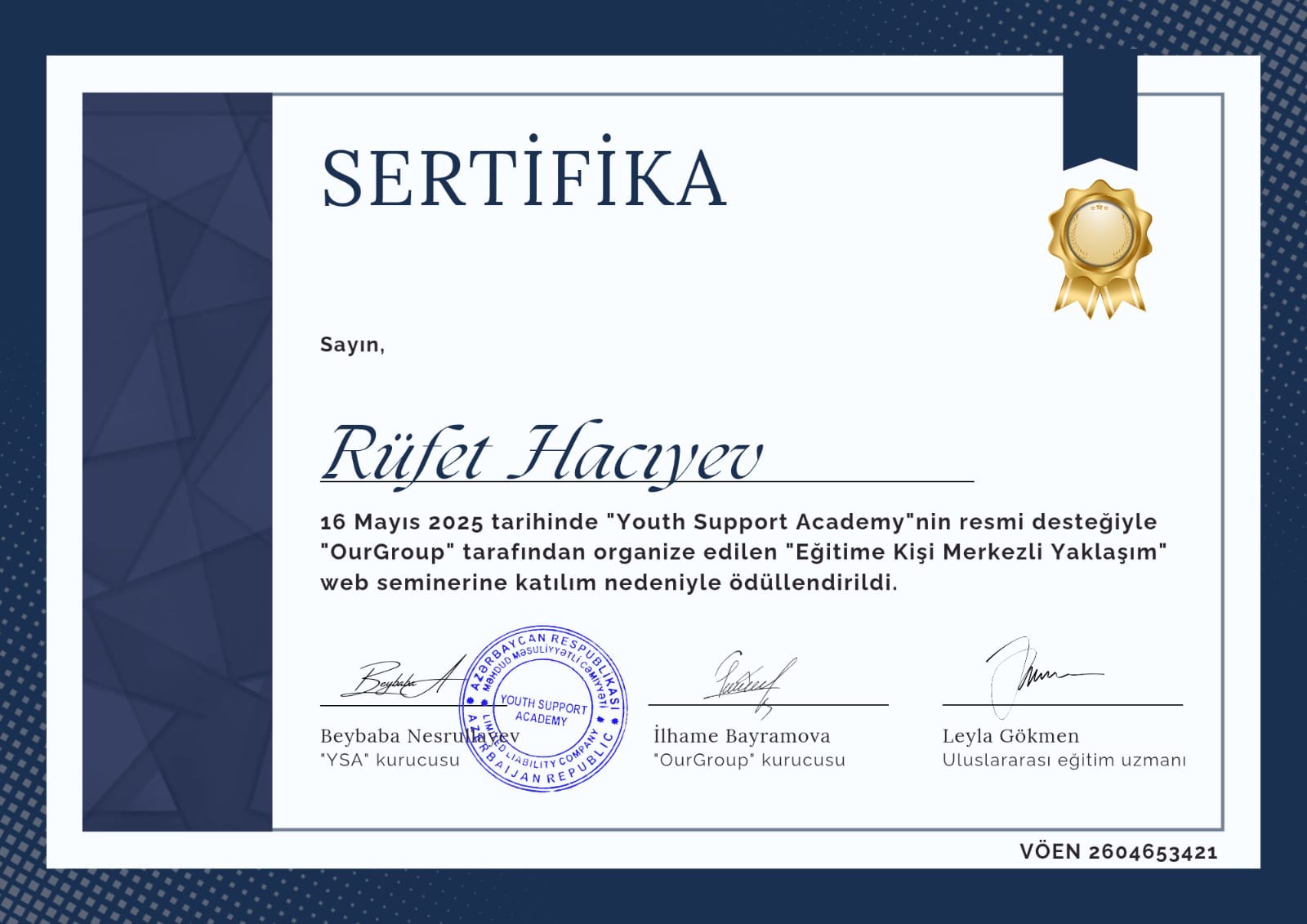
Task: Click the "OurGroup" kurucusu title text
Action: pyautogui.click(x=749, y=761)
